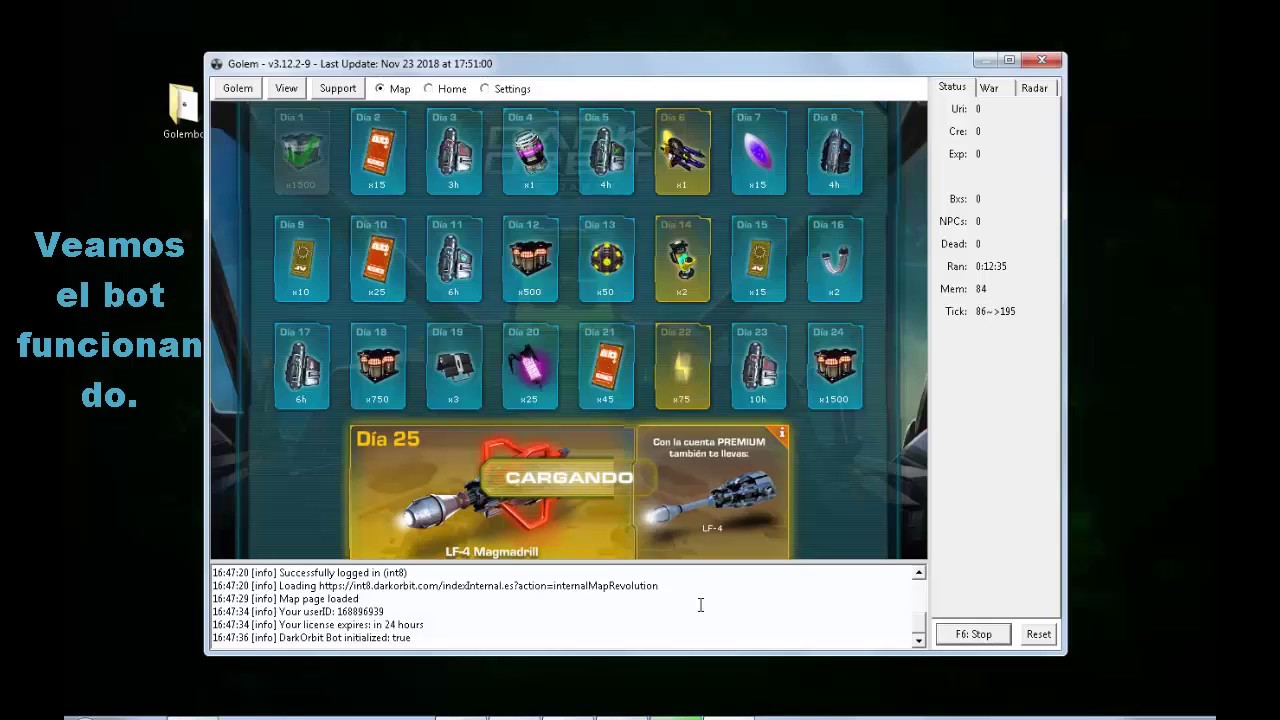Screen dimensions: 1280x720
Task: Click the Ran time value 0:12:35
Action: 991,267
